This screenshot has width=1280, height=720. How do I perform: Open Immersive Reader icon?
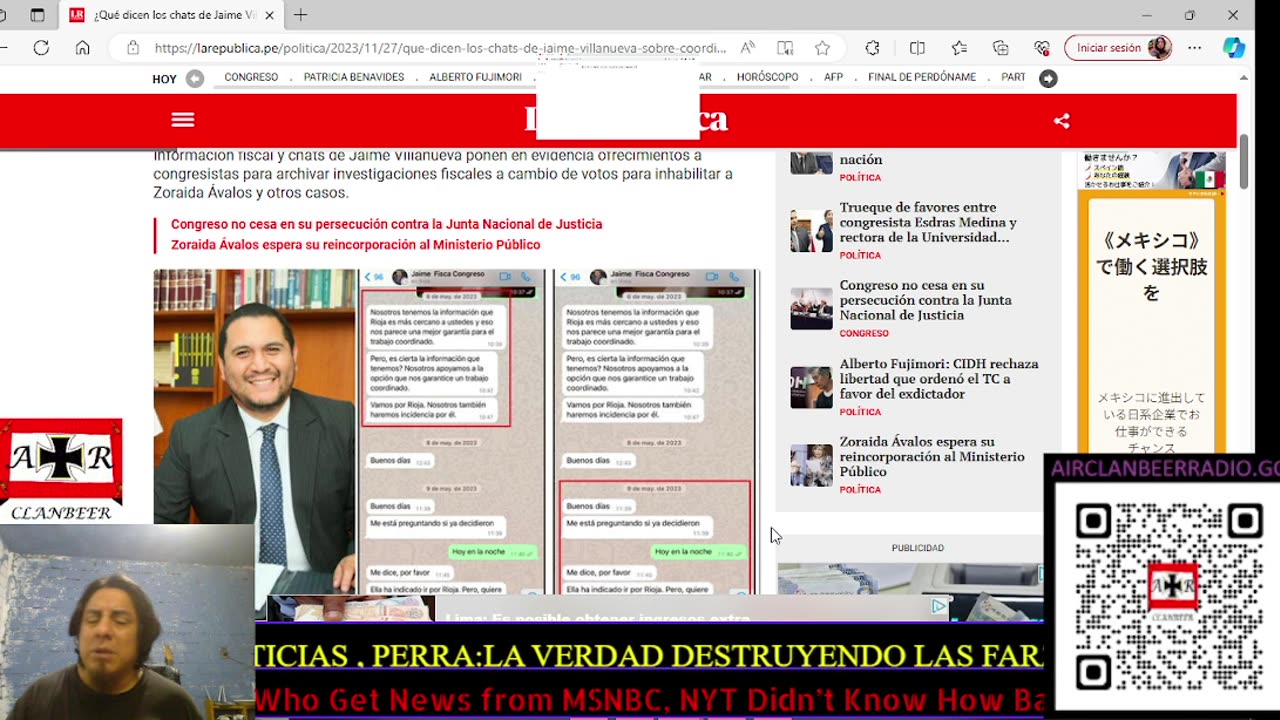coord(785,48)
